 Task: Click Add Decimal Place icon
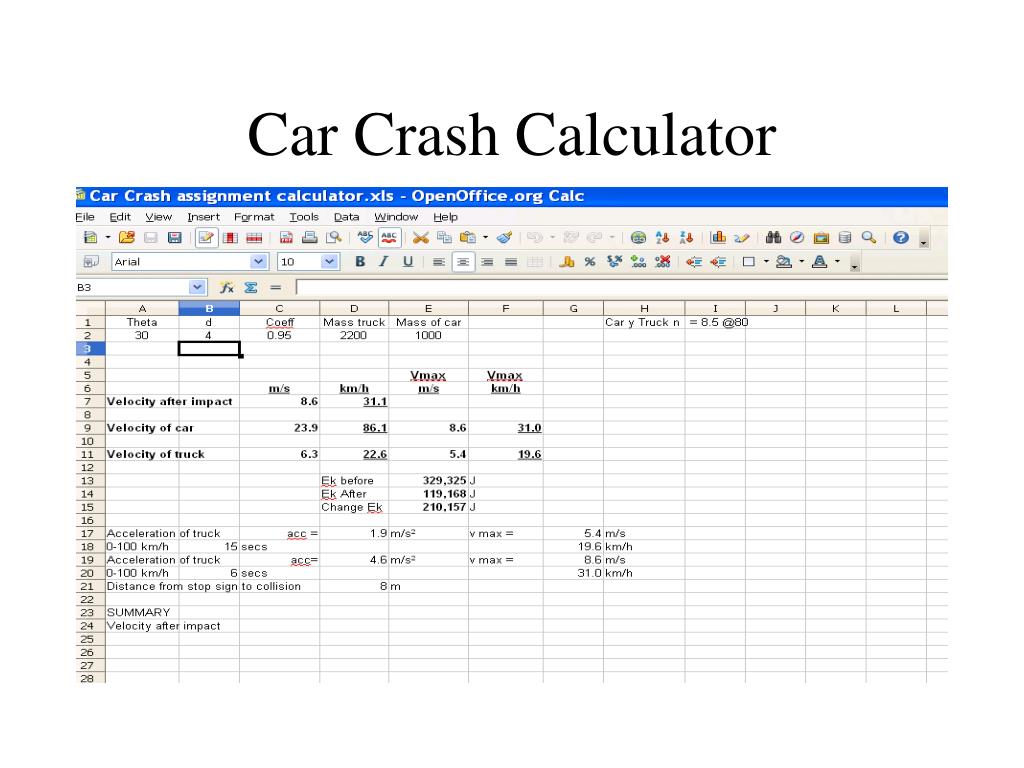pyautogui.click(x=639, y=262)
